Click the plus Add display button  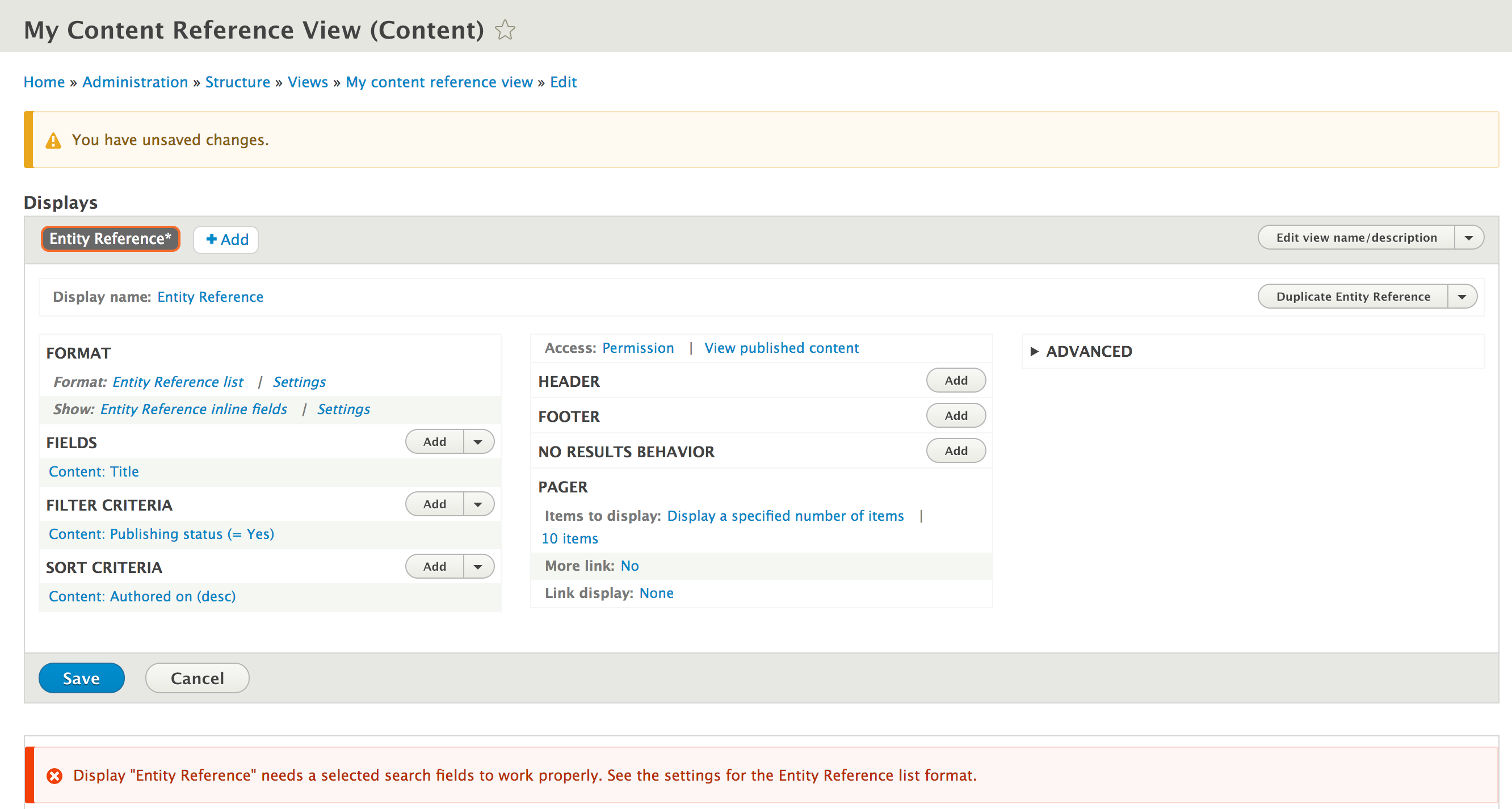(x=226, y=239)
